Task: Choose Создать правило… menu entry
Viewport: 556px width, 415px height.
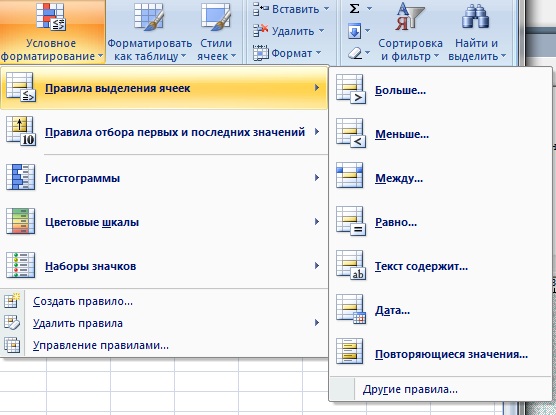Action: point(164,301)
